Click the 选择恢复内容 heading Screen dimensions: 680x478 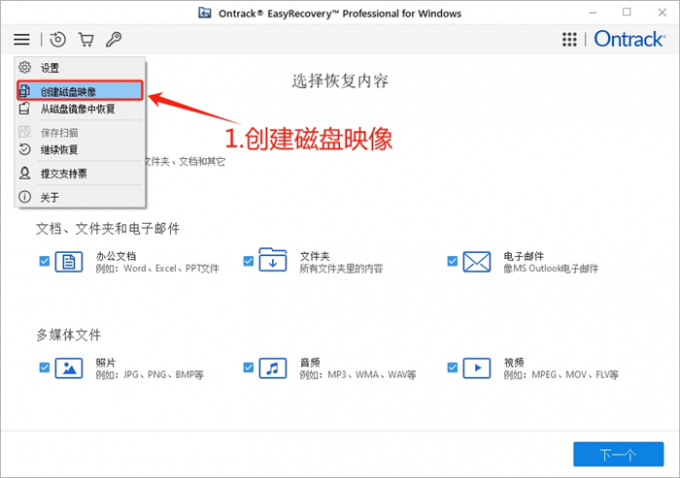coord(340,81)
